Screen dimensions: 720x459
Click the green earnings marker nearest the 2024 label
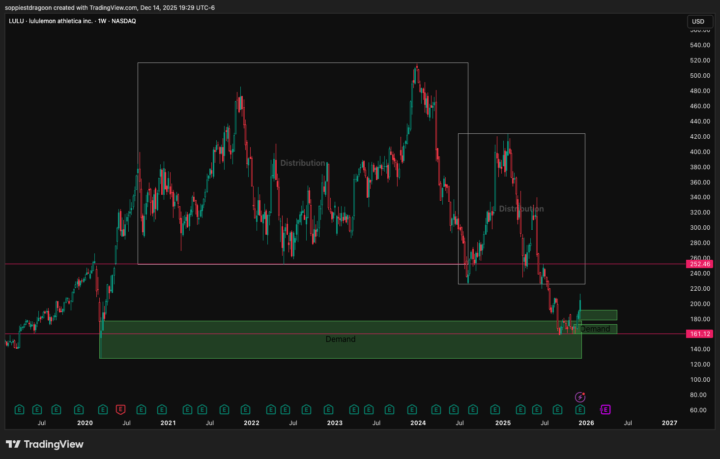click(412, 409)
